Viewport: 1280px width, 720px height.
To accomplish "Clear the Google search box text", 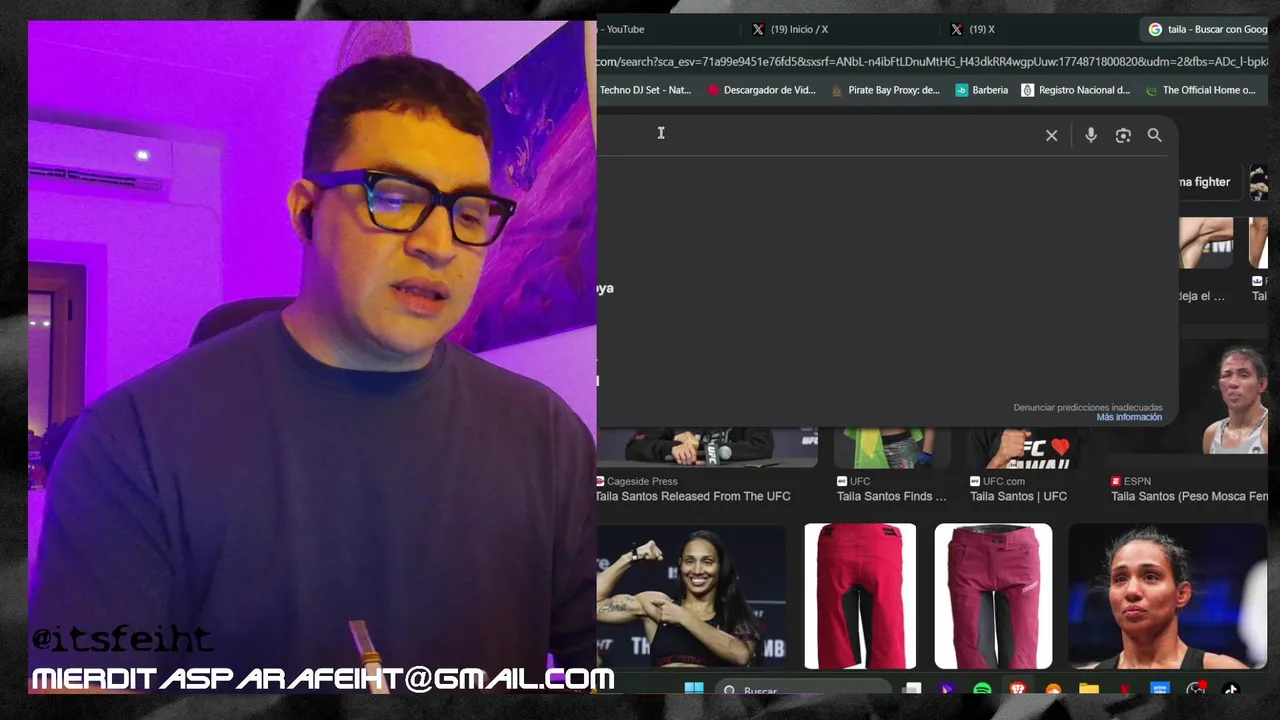I will pos(1051,135).
